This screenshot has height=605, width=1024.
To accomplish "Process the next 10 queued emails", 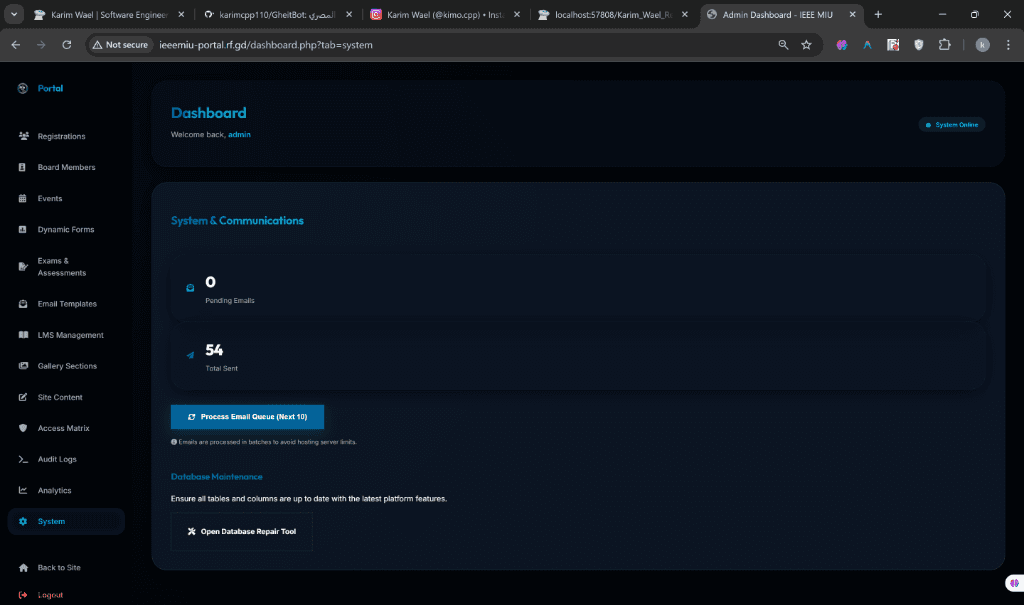I will click(248, 417).
